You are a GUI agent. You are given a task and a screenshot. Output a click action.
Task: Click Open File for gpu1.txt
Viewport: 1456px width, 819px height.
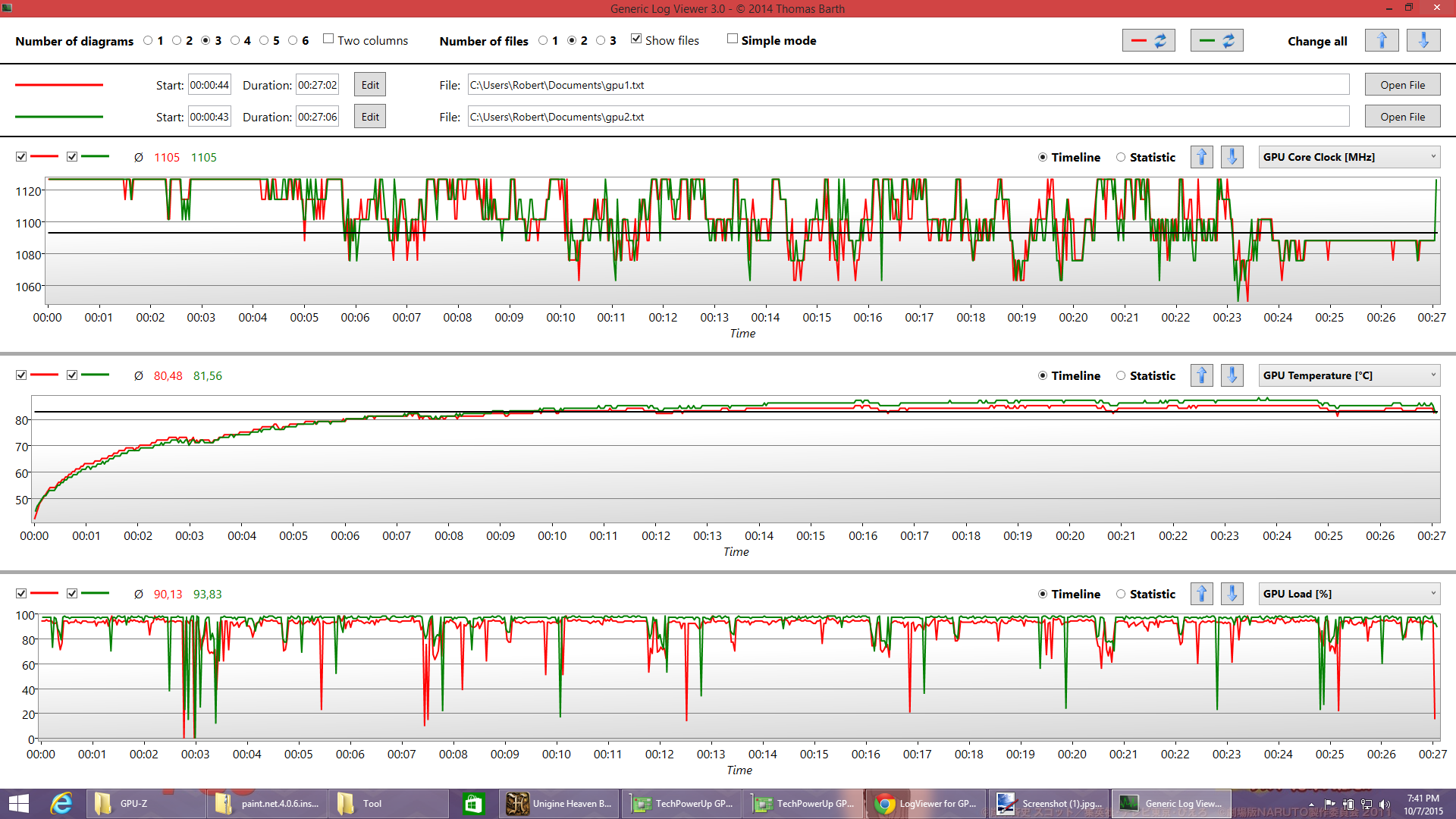[x=1402, y=85]
